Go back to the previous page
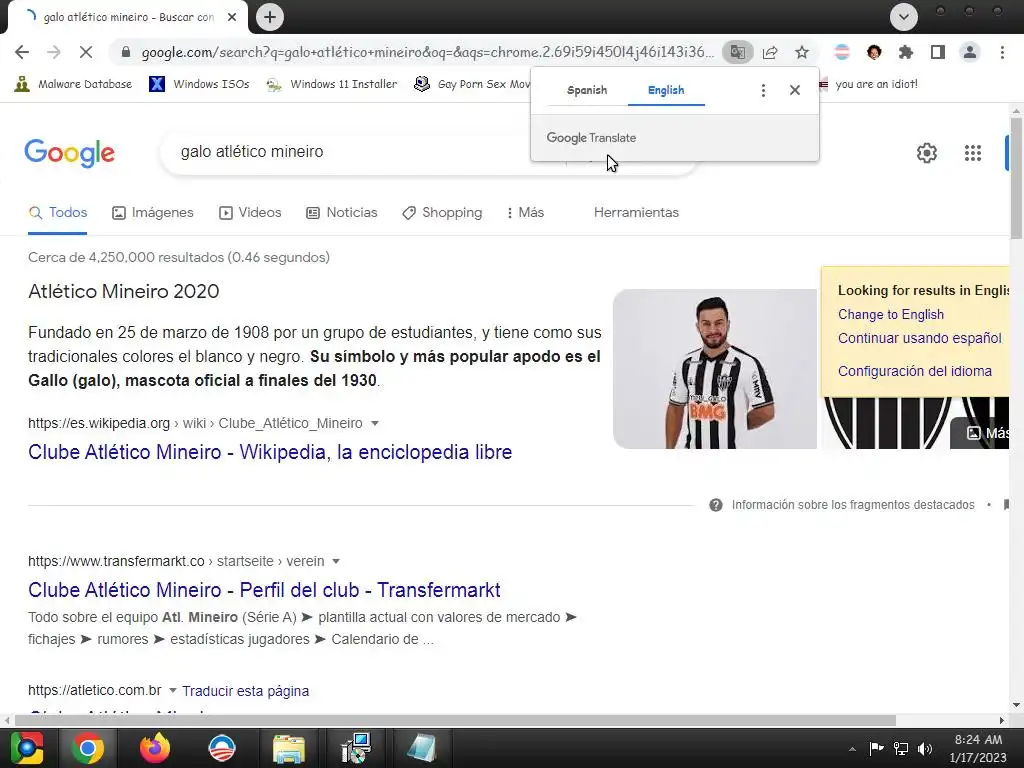 click(22, 52)
